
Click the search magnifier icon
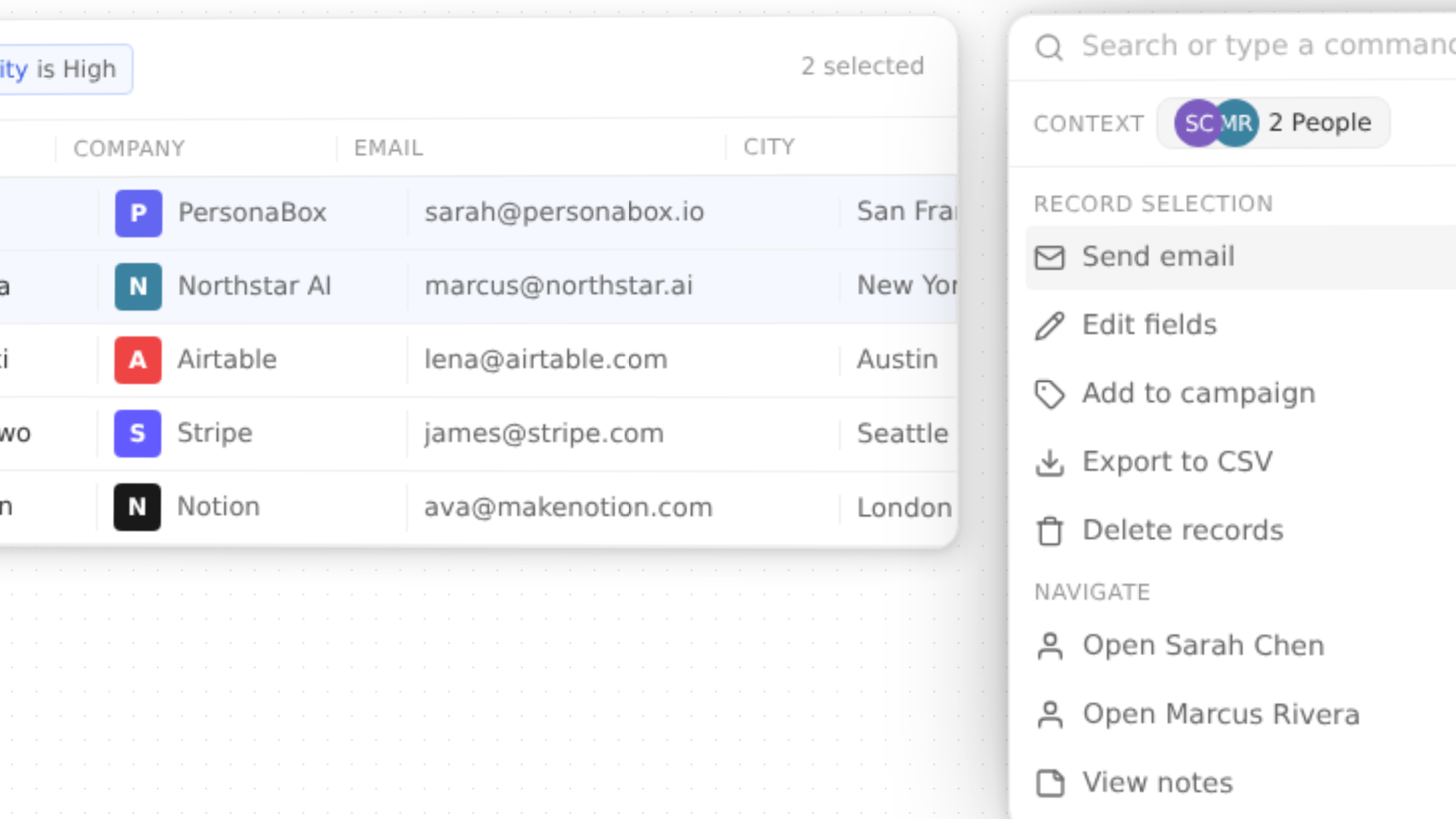coord(1050,46)
